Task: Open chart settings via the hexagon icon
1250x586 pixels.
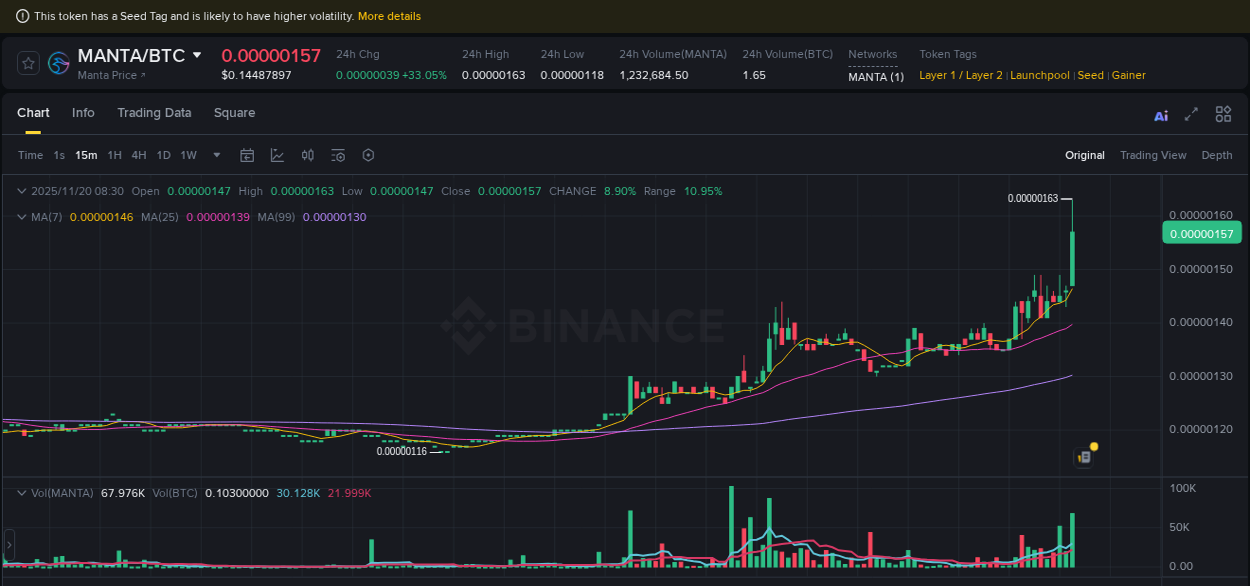Action: coord(368,155)
